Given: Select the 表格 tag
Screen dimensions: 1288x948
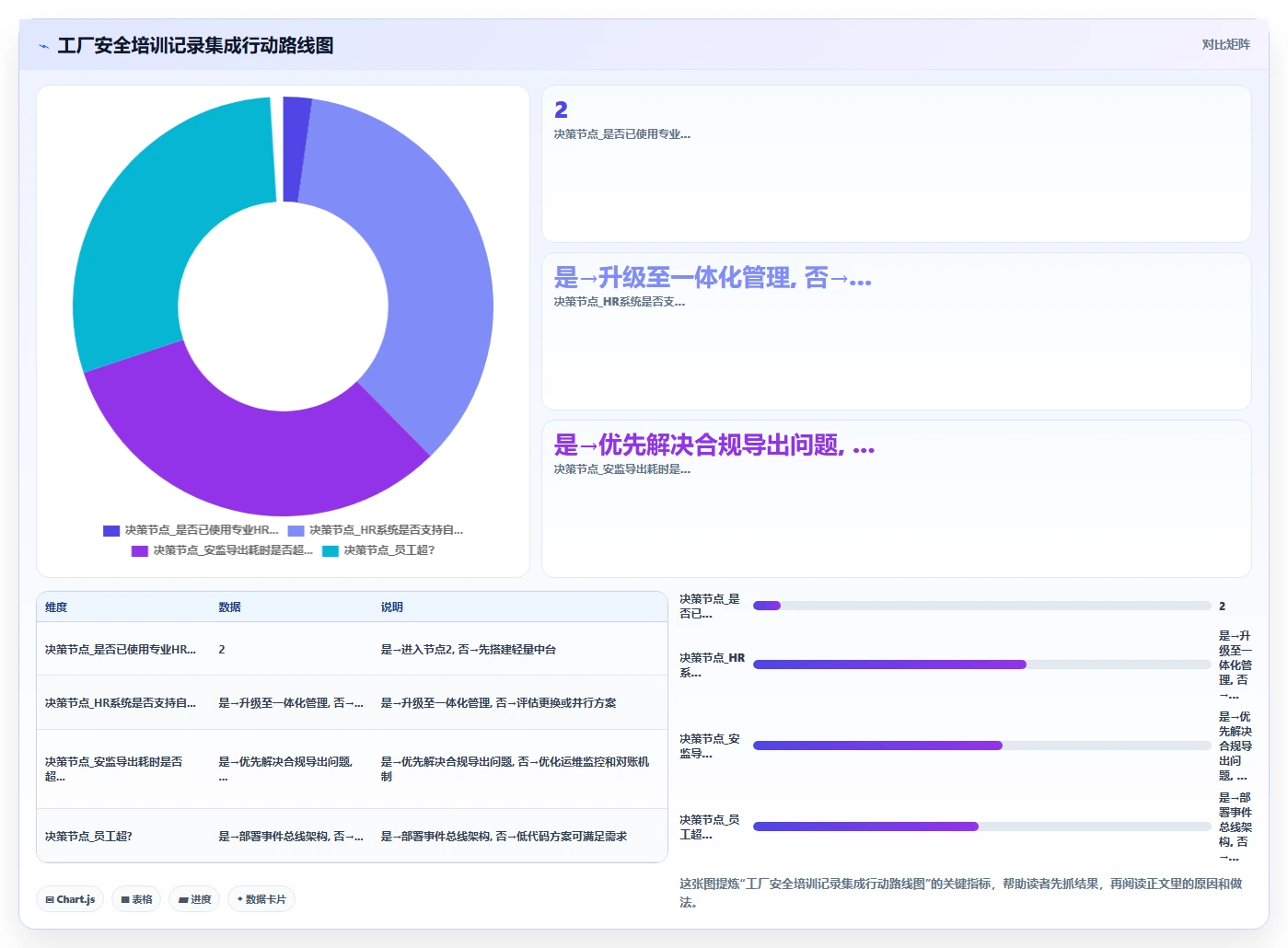Looking at the screenshot, I should click(136, 899).
